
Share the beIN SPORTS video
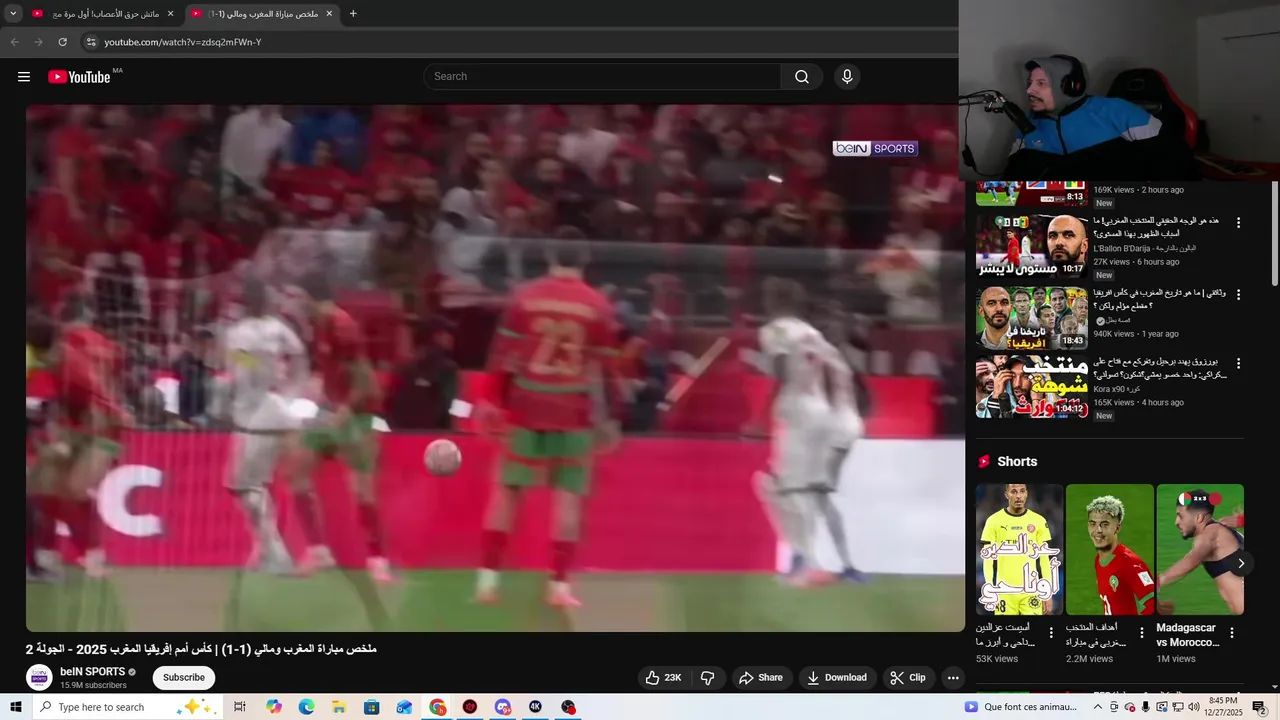761,678
